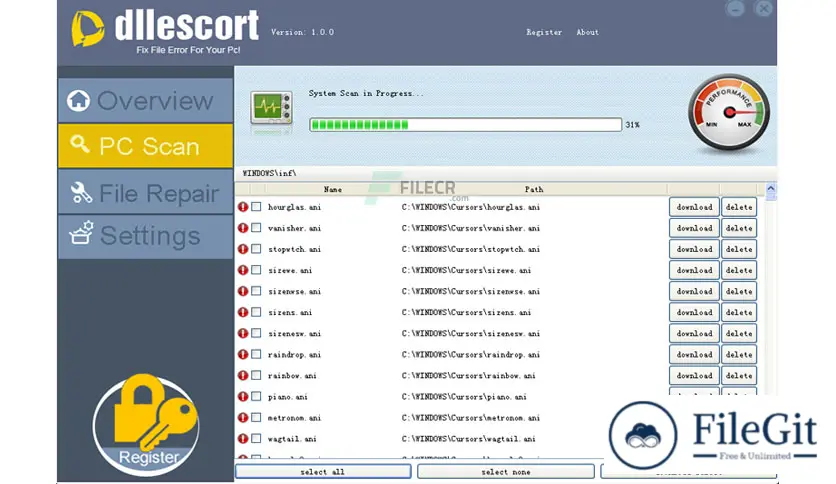The image size is (836, 484).
Task: Check the vanisher.ani checkbox
Action: (x=256, y=228)
